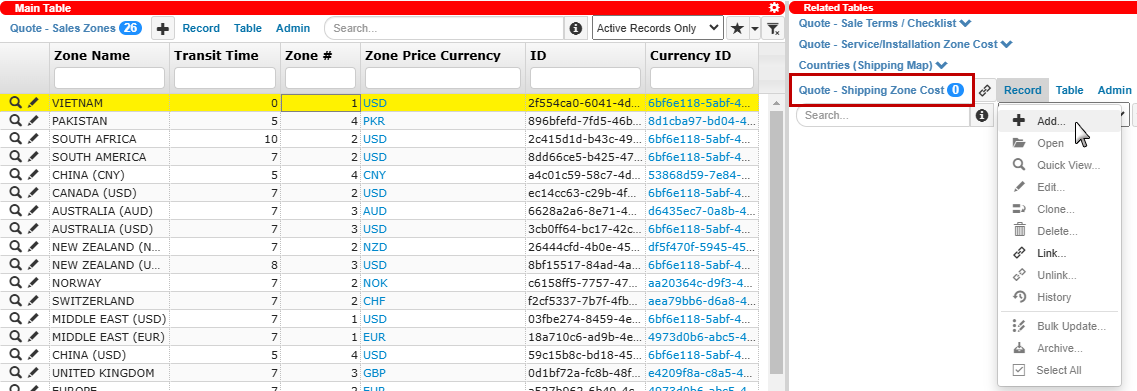Click magnifier icon for CHINA (CNY) row
1137x391 pixels.
click(x=15, y=175)
